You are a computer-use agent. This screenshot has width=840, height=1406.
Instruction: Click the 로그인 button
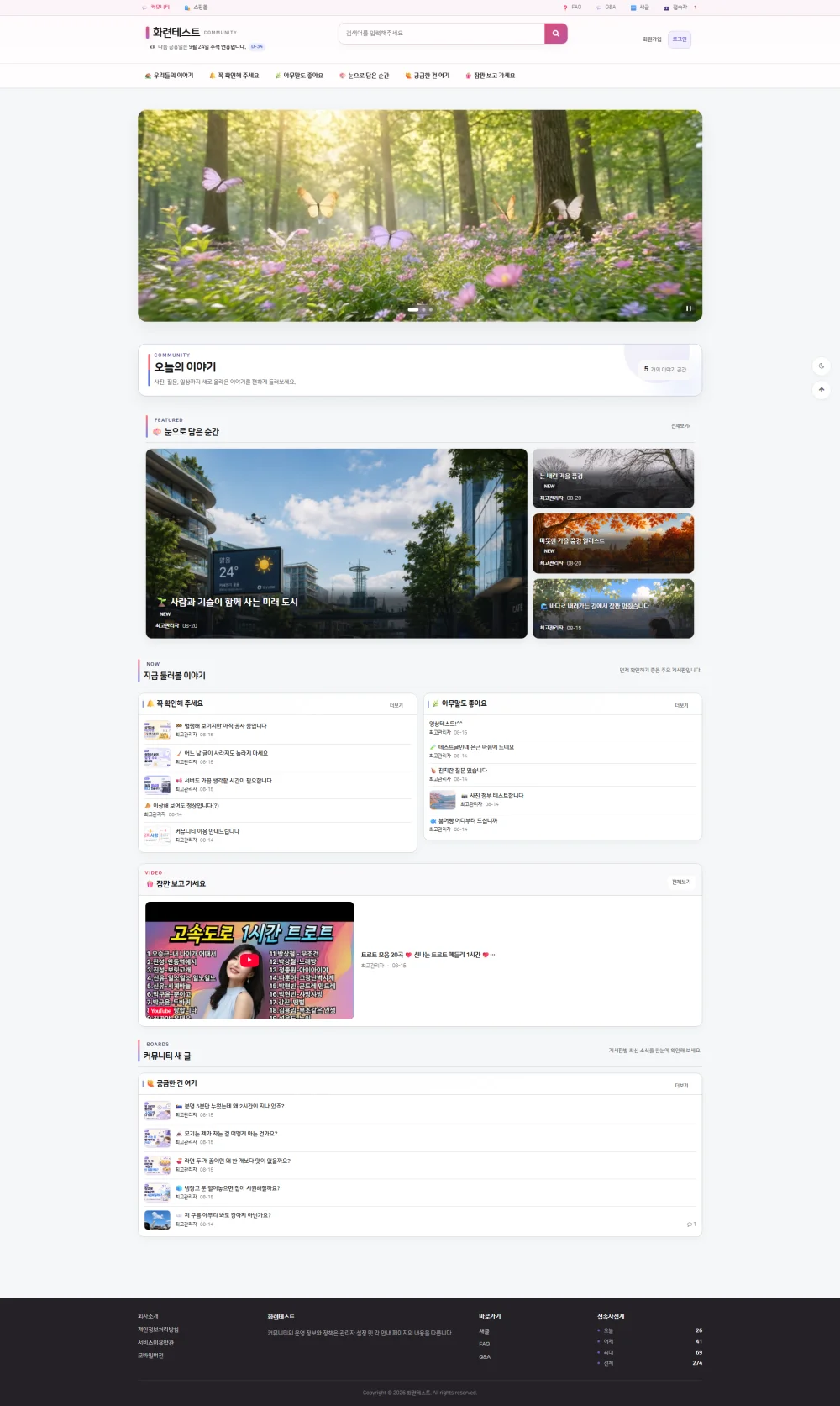[680, 39]
